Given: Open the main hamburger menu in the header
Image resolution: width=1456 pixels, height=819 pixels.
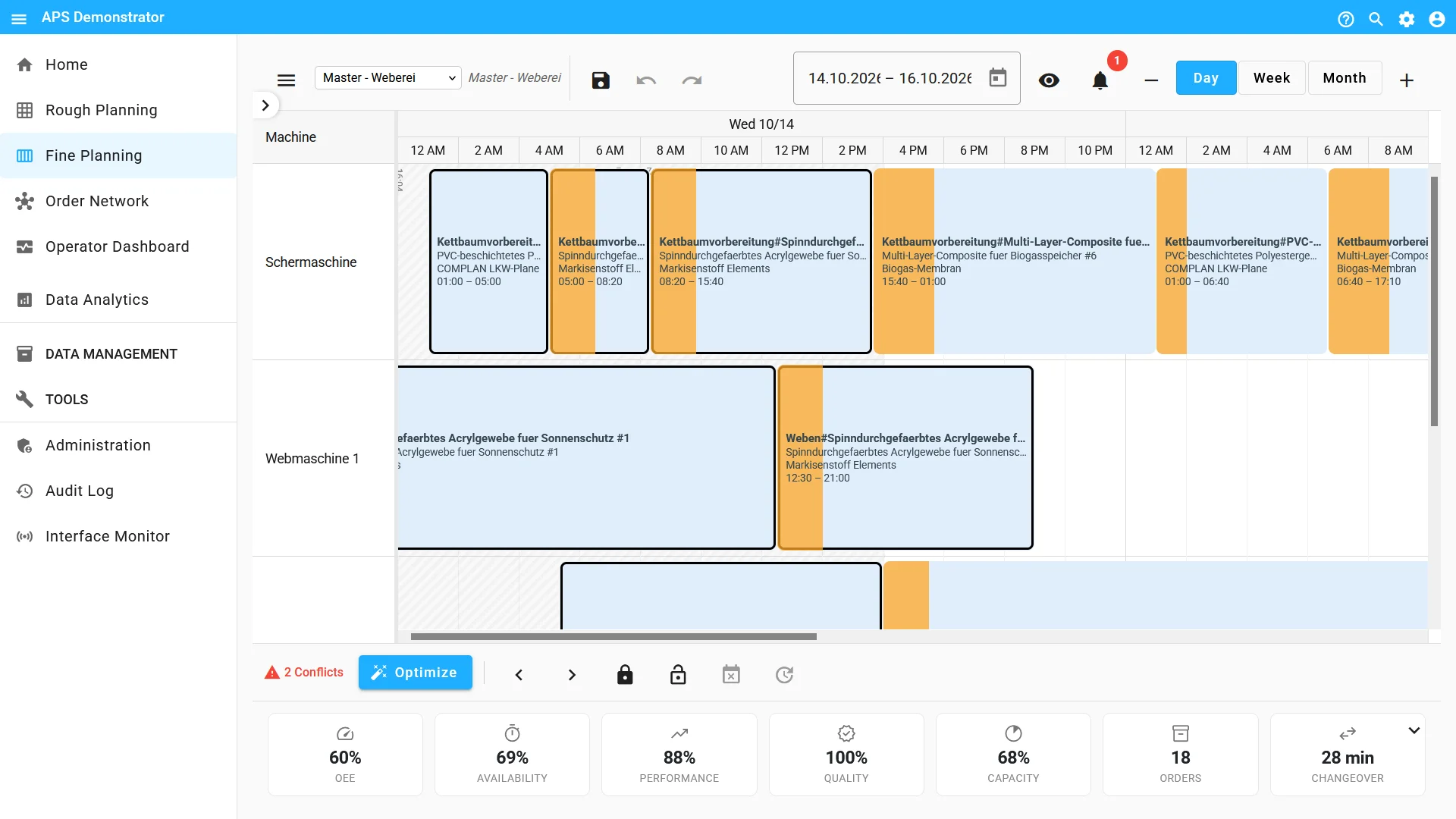Looking at the screenshot, I should tap(19, 18).
